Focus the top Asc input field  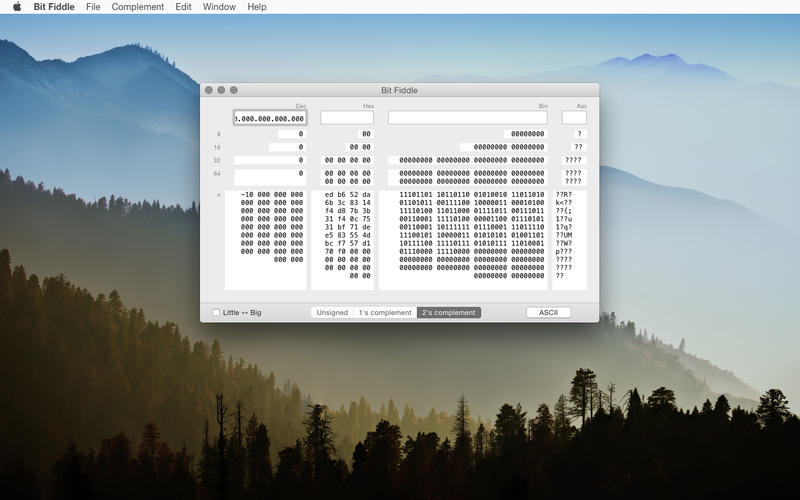[x=574, y=117]
